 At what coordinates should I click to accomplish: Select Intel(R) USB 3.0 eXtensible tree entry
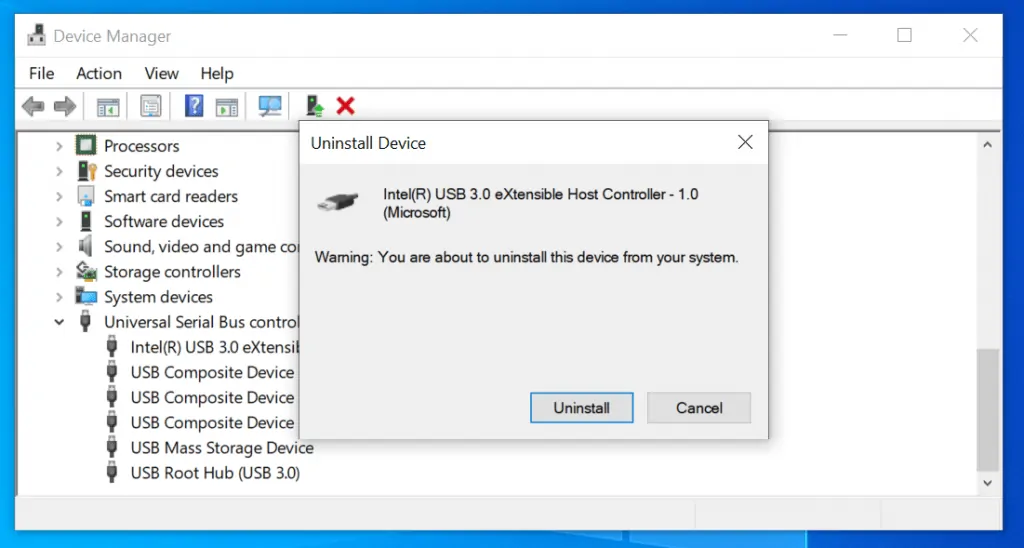click(214, 347)
